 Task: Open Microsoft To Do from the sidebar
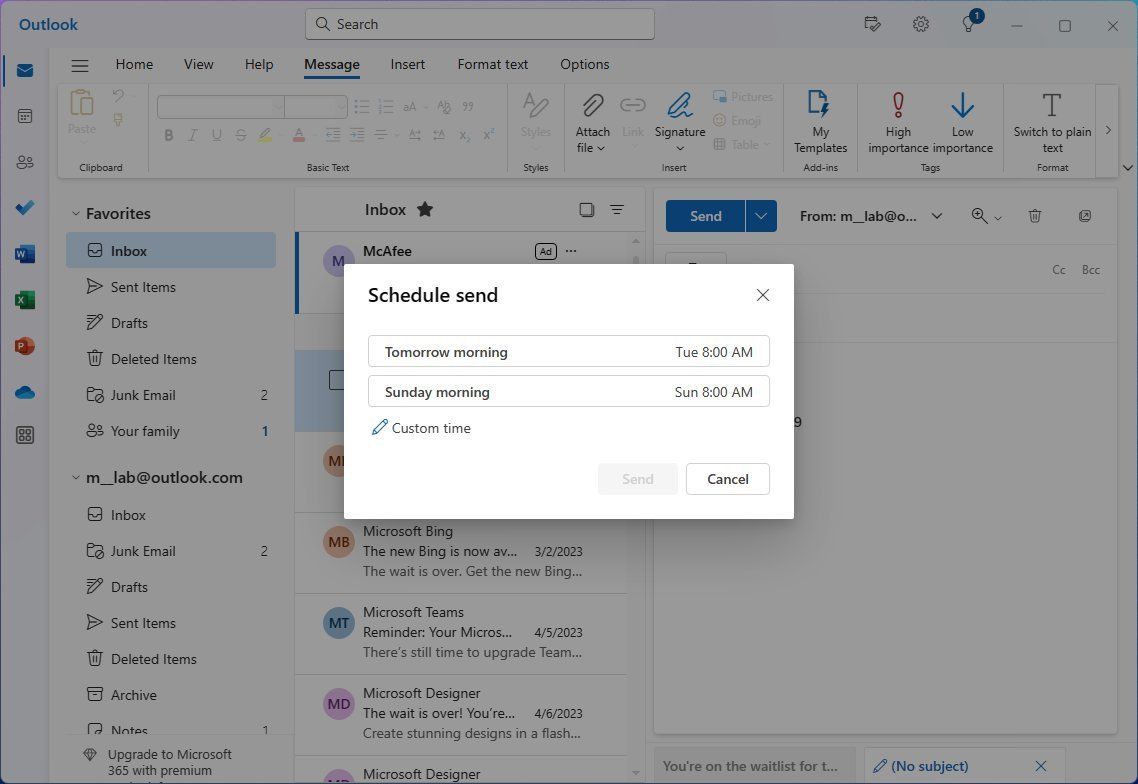pos(24,208)
